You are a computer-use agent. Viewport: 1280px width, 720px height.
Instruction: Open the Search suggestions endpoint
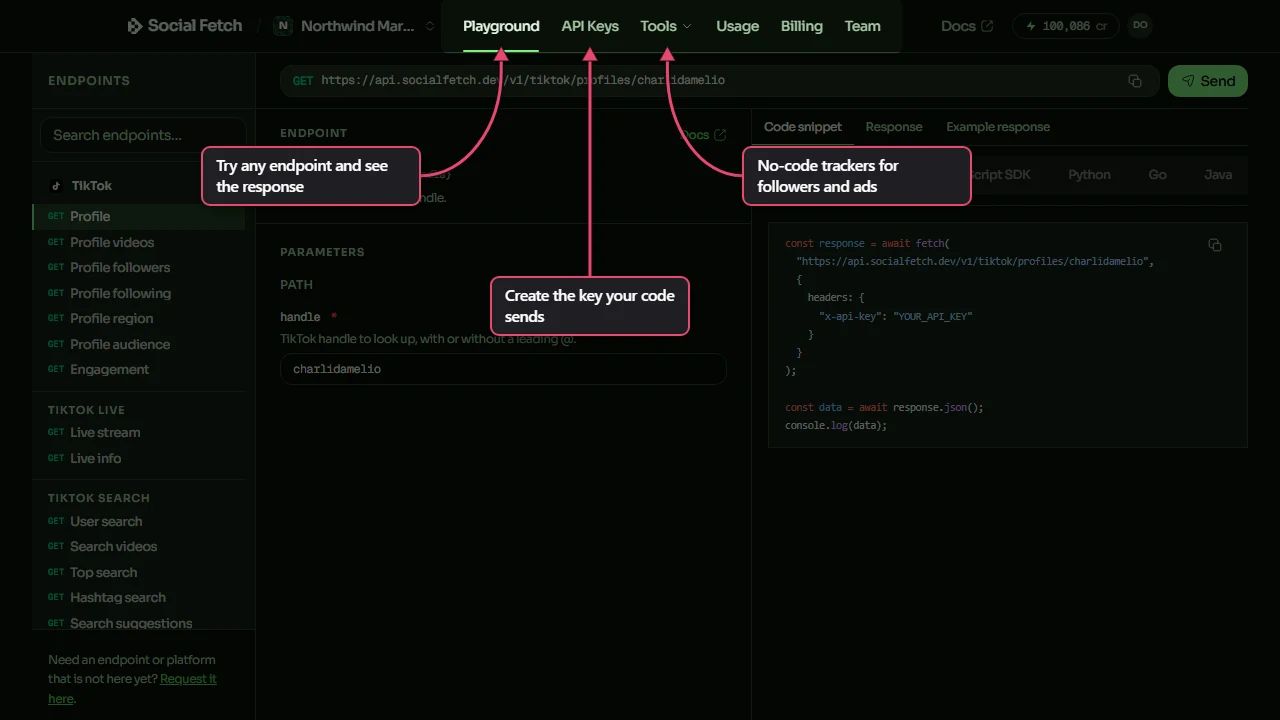(x=139, y=623)
